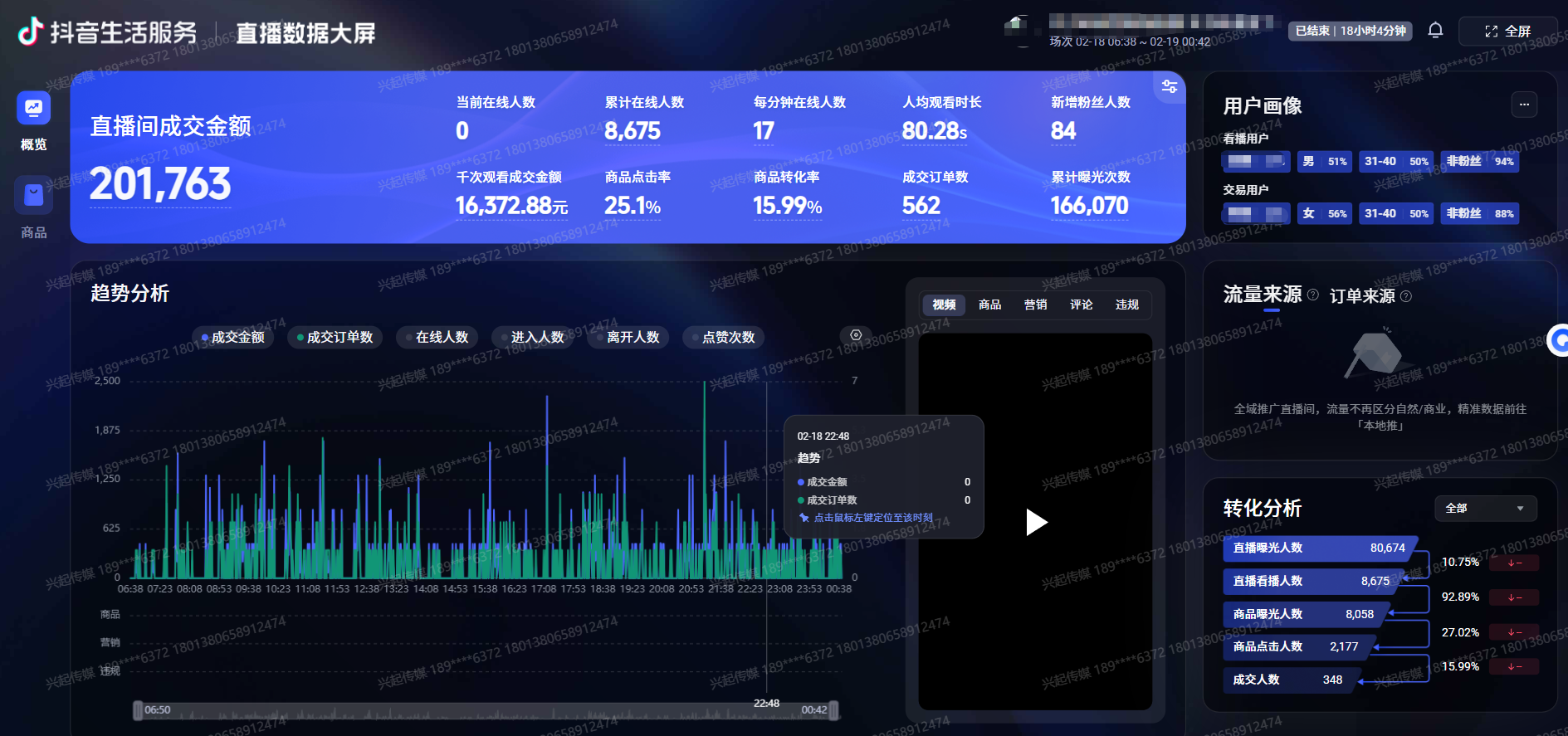Click the 累计曝光次数 value 166,070
The image size is (1568, 736).
[x=1090, y=206]
